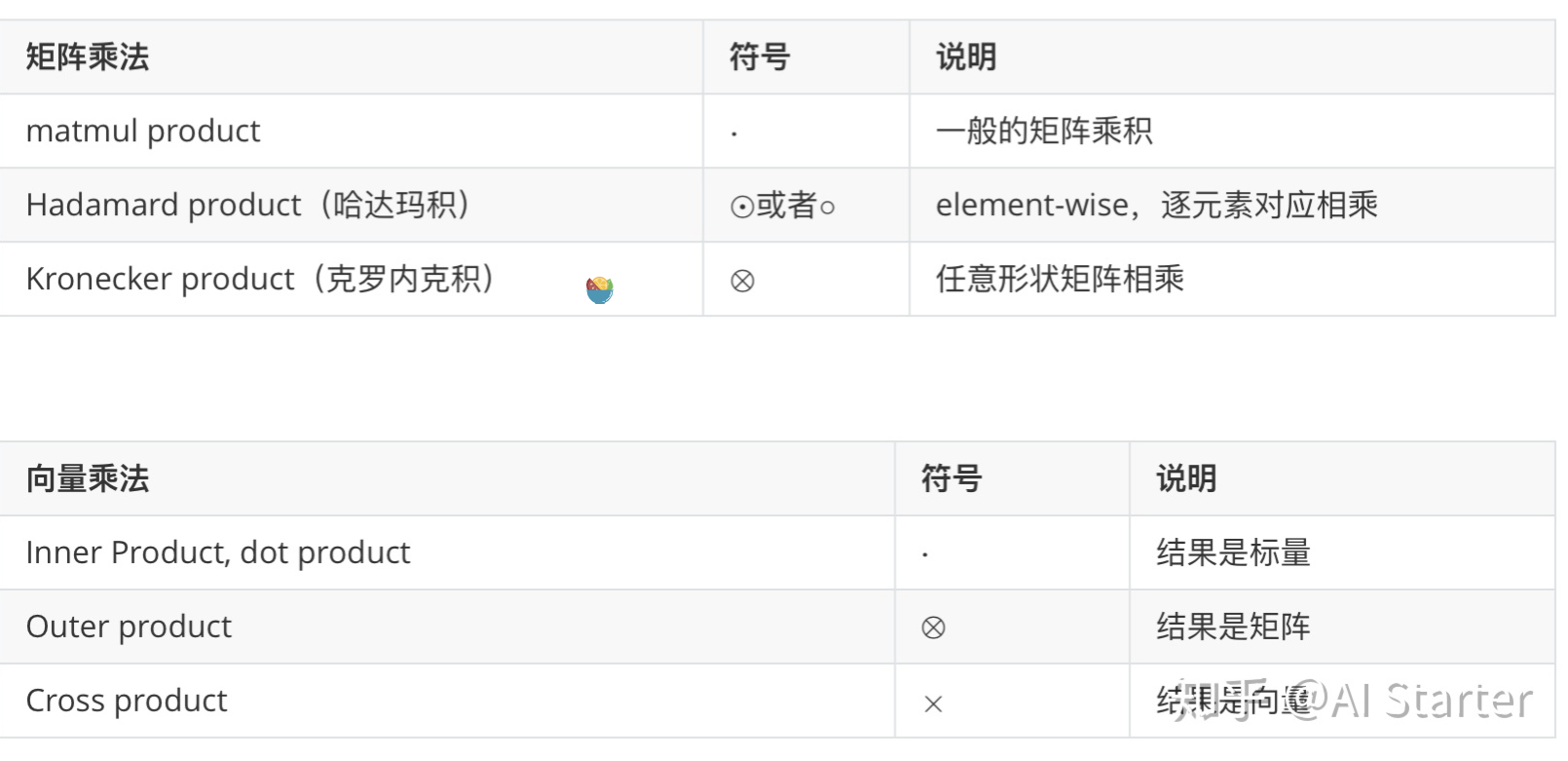Screen dimensions: 1568x761
Task: Click the 知乎 @AI Starter watermark
Action: point(1353,700)
